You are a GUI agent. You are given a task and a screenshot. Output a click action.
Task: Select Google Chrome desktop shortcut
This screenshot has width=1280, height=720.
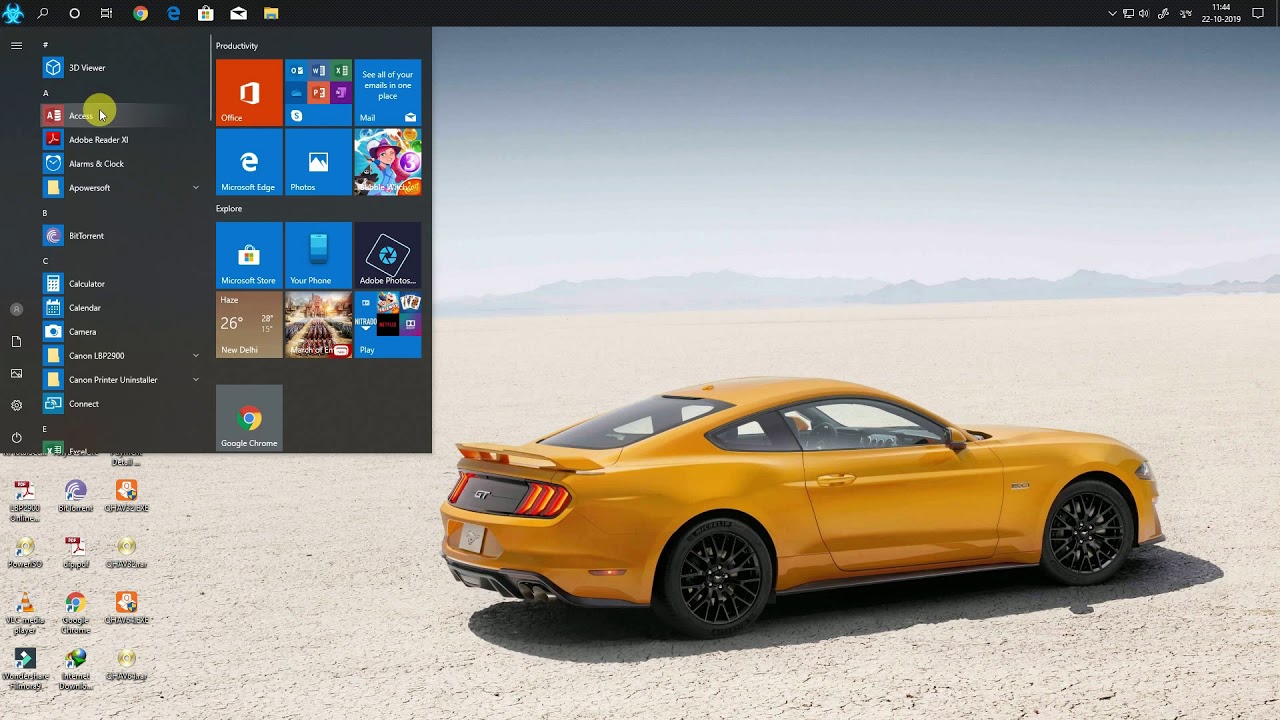click(75, 614)
